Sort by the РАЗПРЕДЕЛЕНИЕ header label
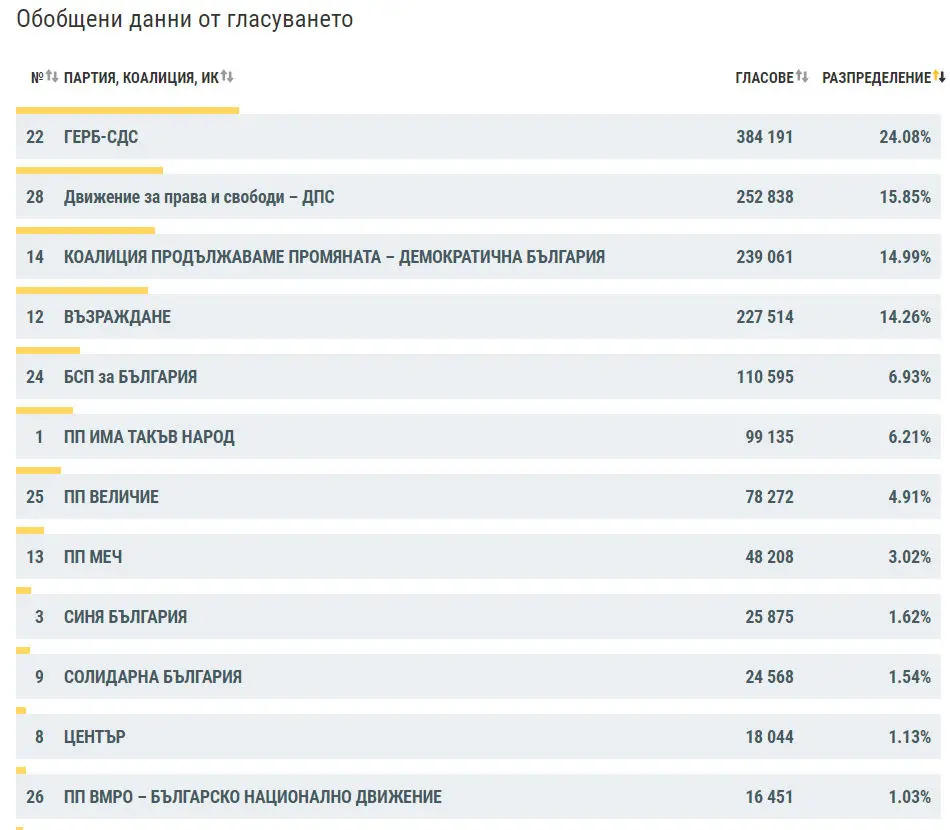The height and width of the screenshot is (830, 950). pos(875,78)
